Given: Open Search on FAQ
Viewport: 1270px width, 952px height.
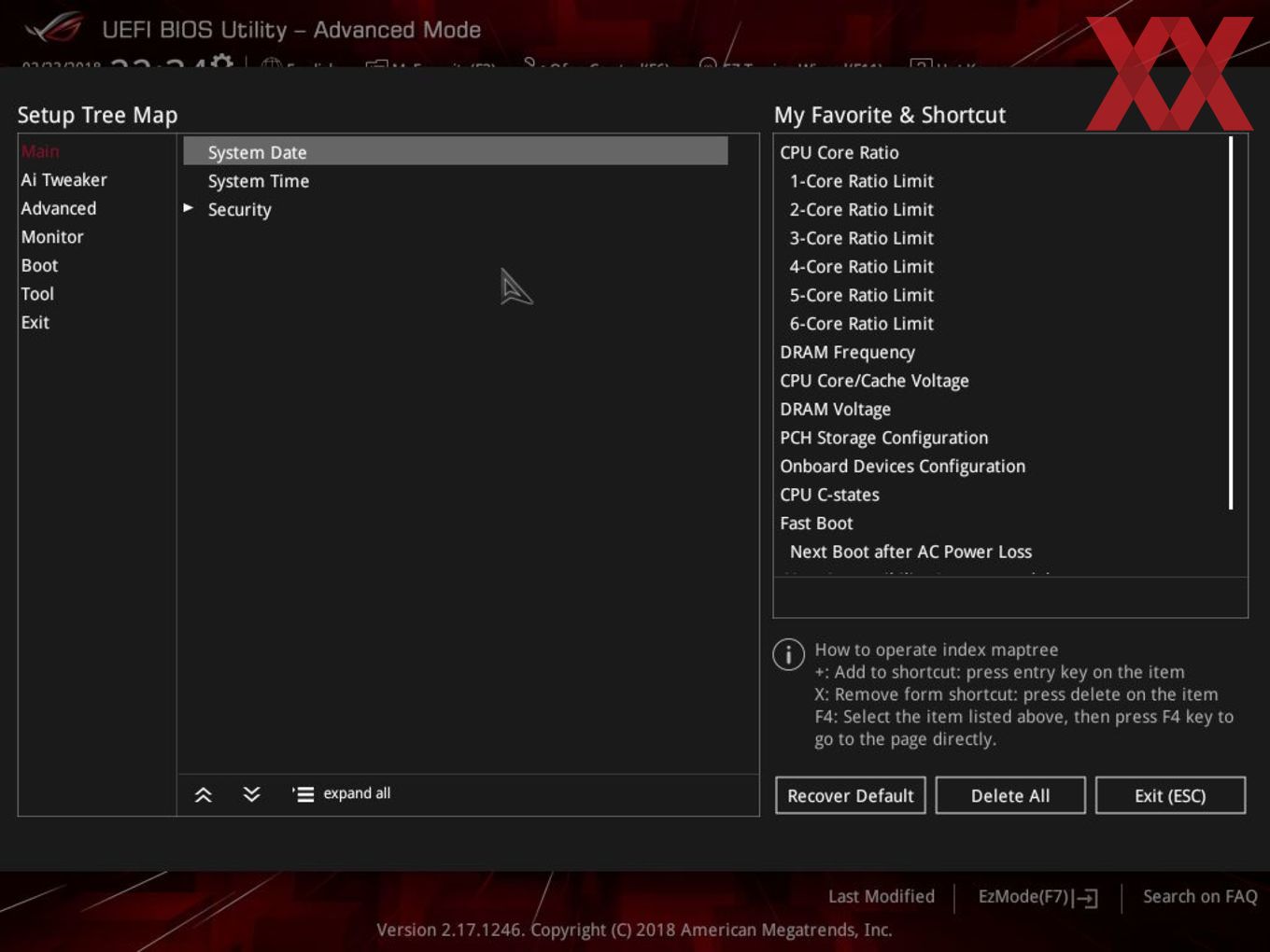Looking at the screenshot, I should click(x=1200, y=896).
